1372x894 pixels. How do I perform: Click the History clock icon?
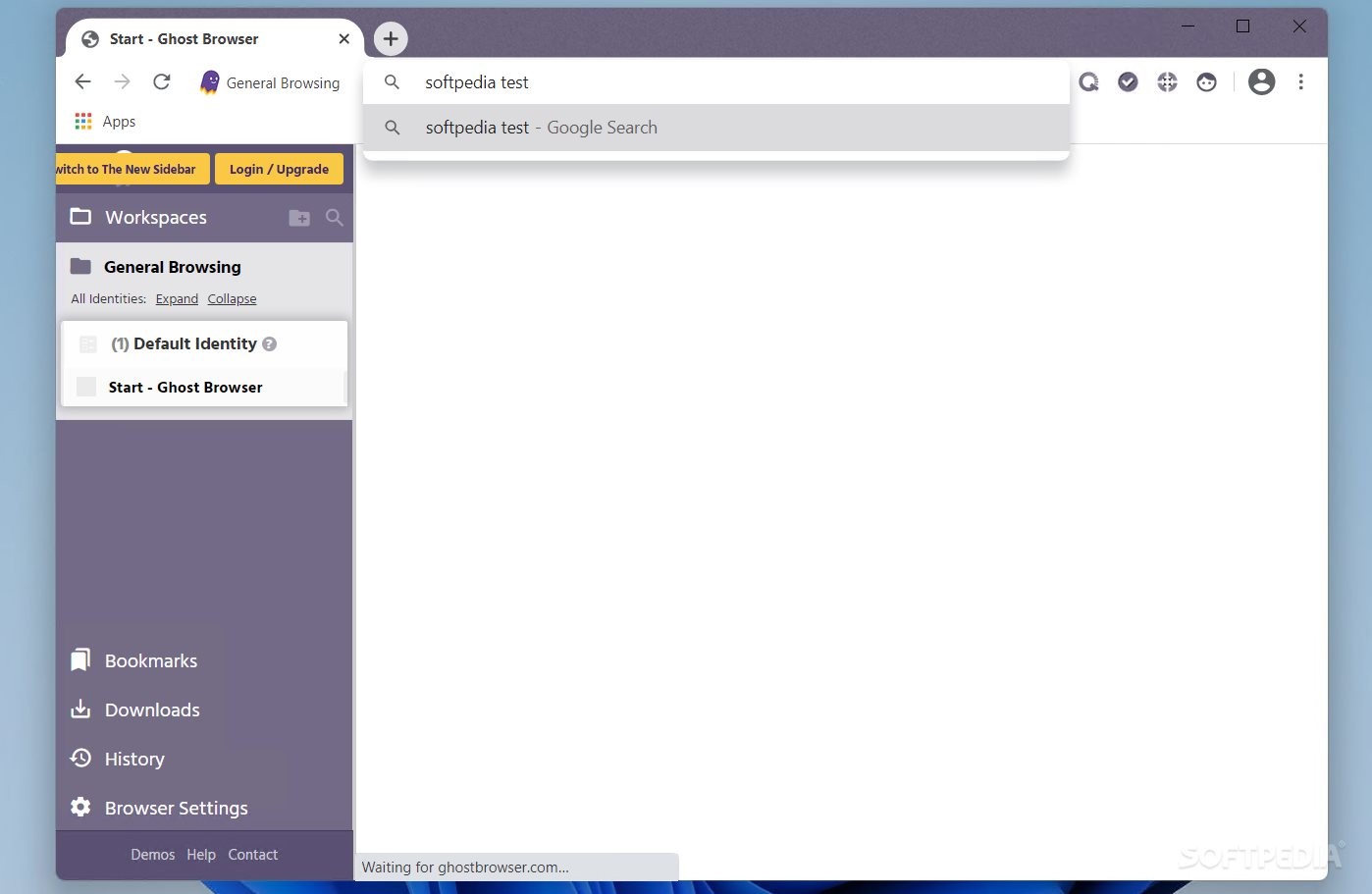[x=80, y=759]
